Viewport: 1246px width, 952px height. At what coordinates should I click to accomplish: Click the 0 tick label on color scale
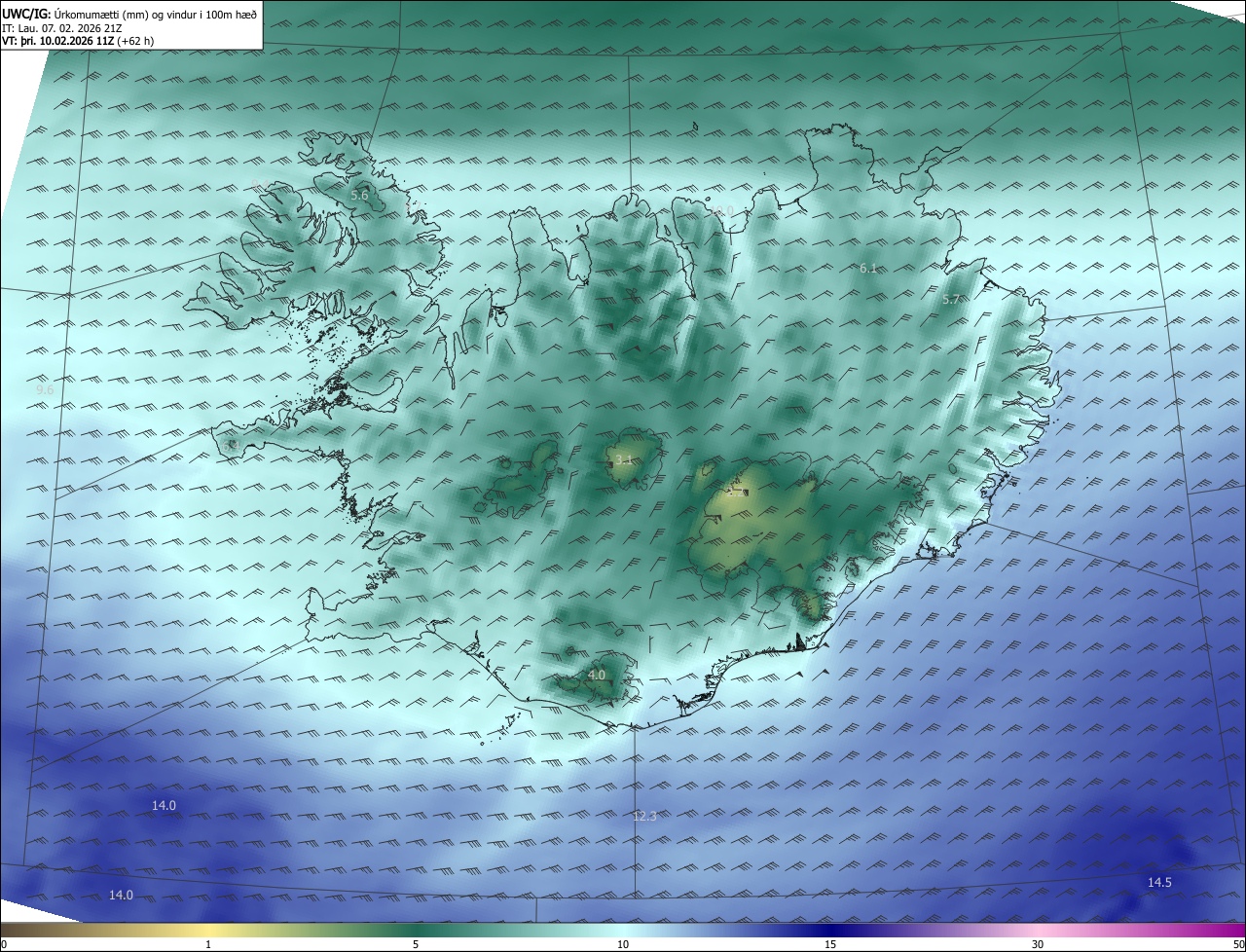[x=3, y=944]
